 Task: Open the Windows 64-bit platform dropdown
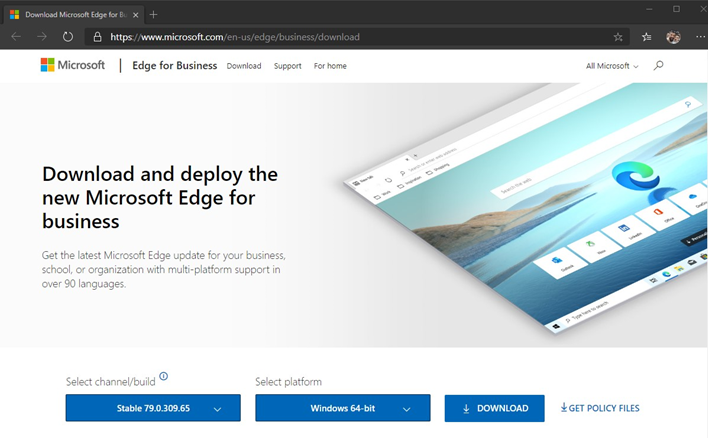click(343, 408)
